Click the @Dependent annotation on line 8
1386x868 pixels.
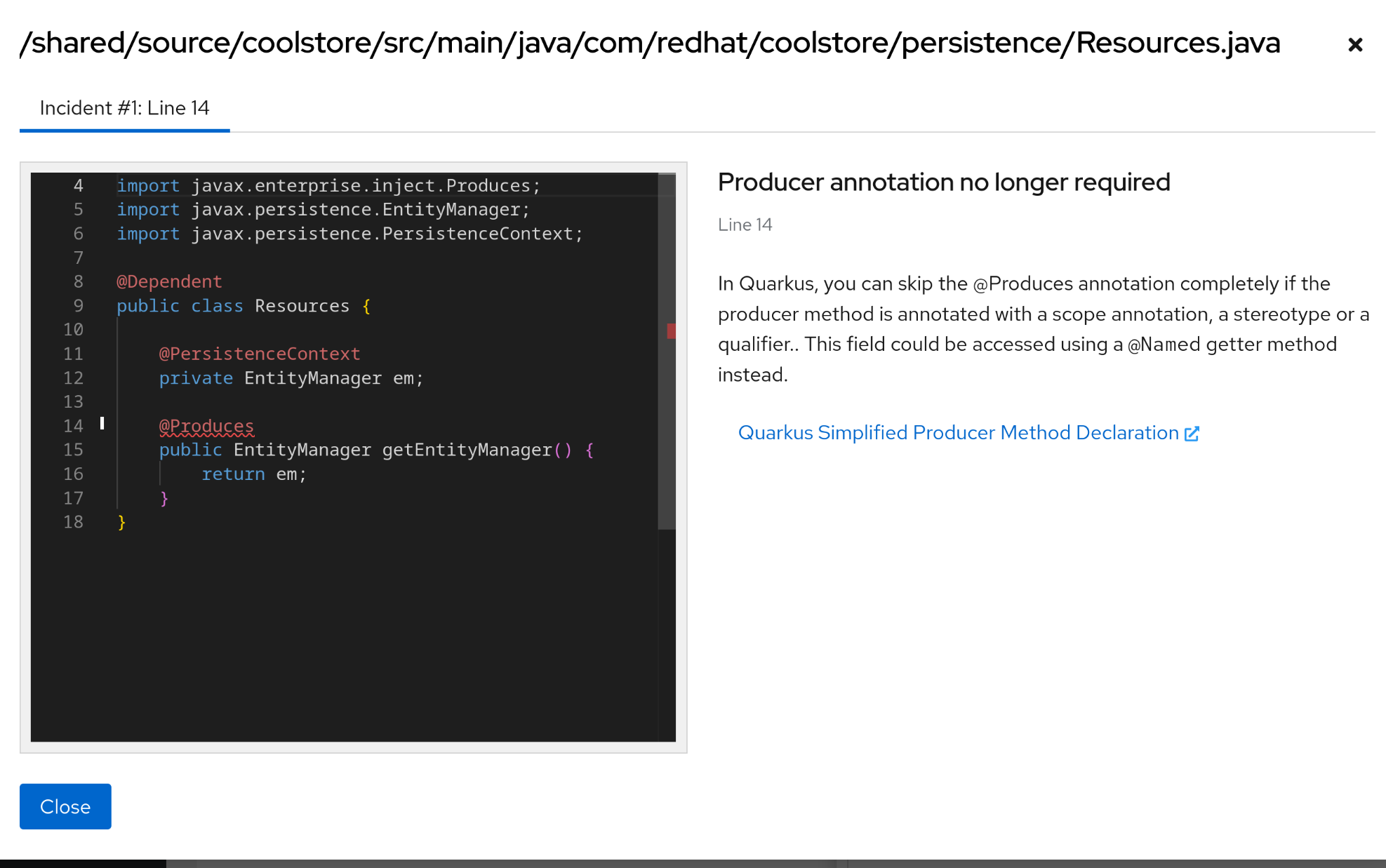pos(169,281)
